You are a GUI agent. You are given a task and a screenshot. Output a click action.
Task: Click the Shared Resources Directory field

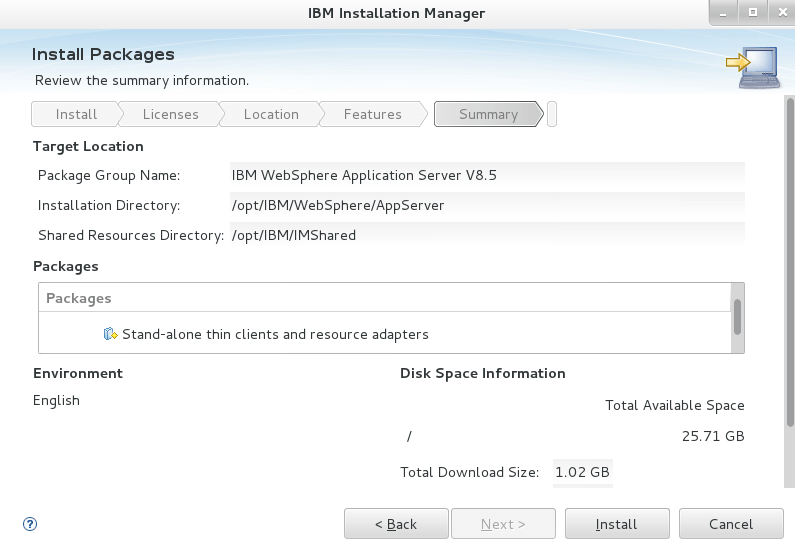click(x=487, y=235)
